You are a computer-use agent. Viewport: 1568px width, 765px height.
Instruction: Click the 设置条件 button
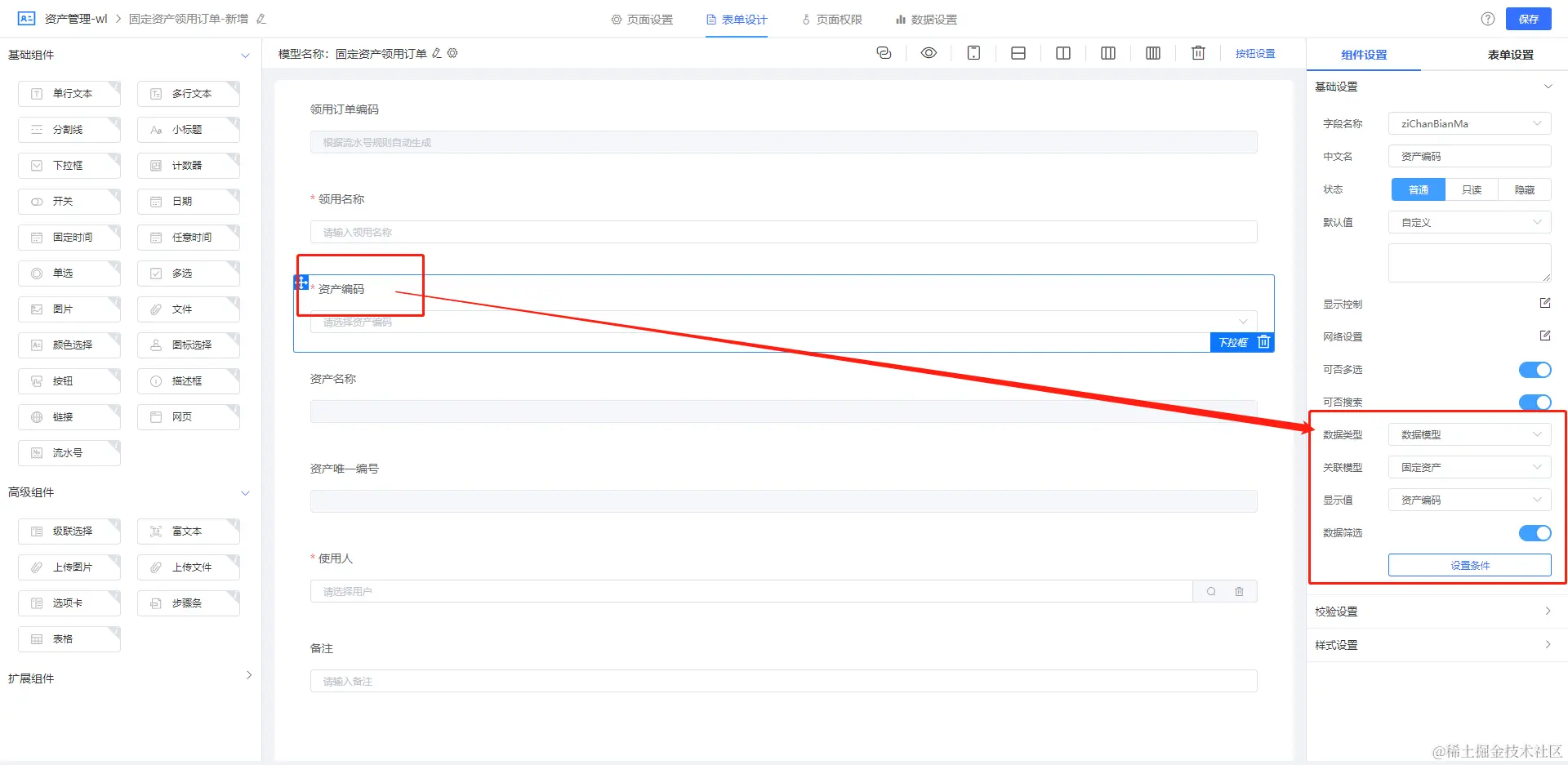[1470, 565]
